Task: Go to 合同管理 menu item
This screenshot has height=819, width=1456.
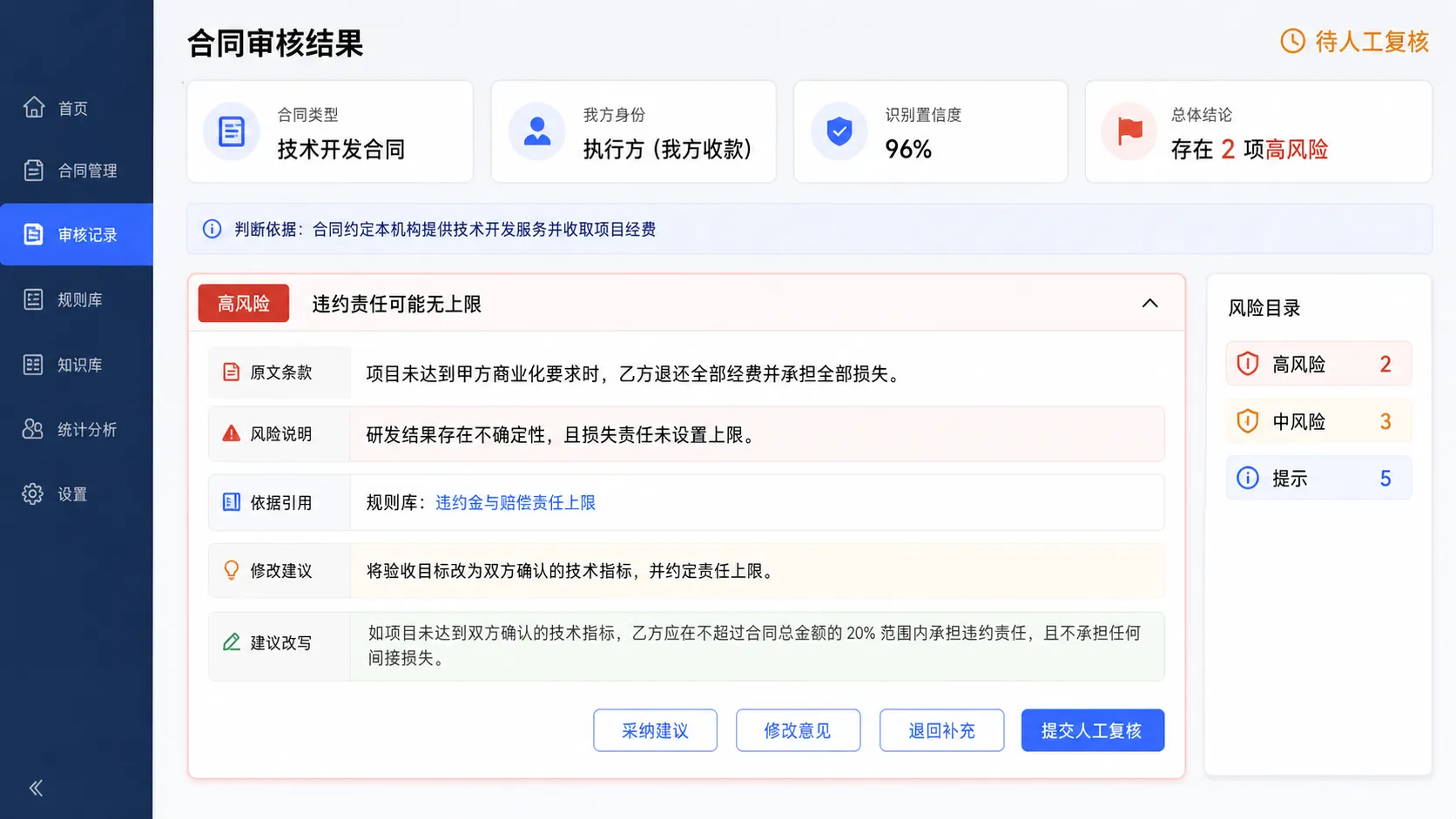Action: 77,171
